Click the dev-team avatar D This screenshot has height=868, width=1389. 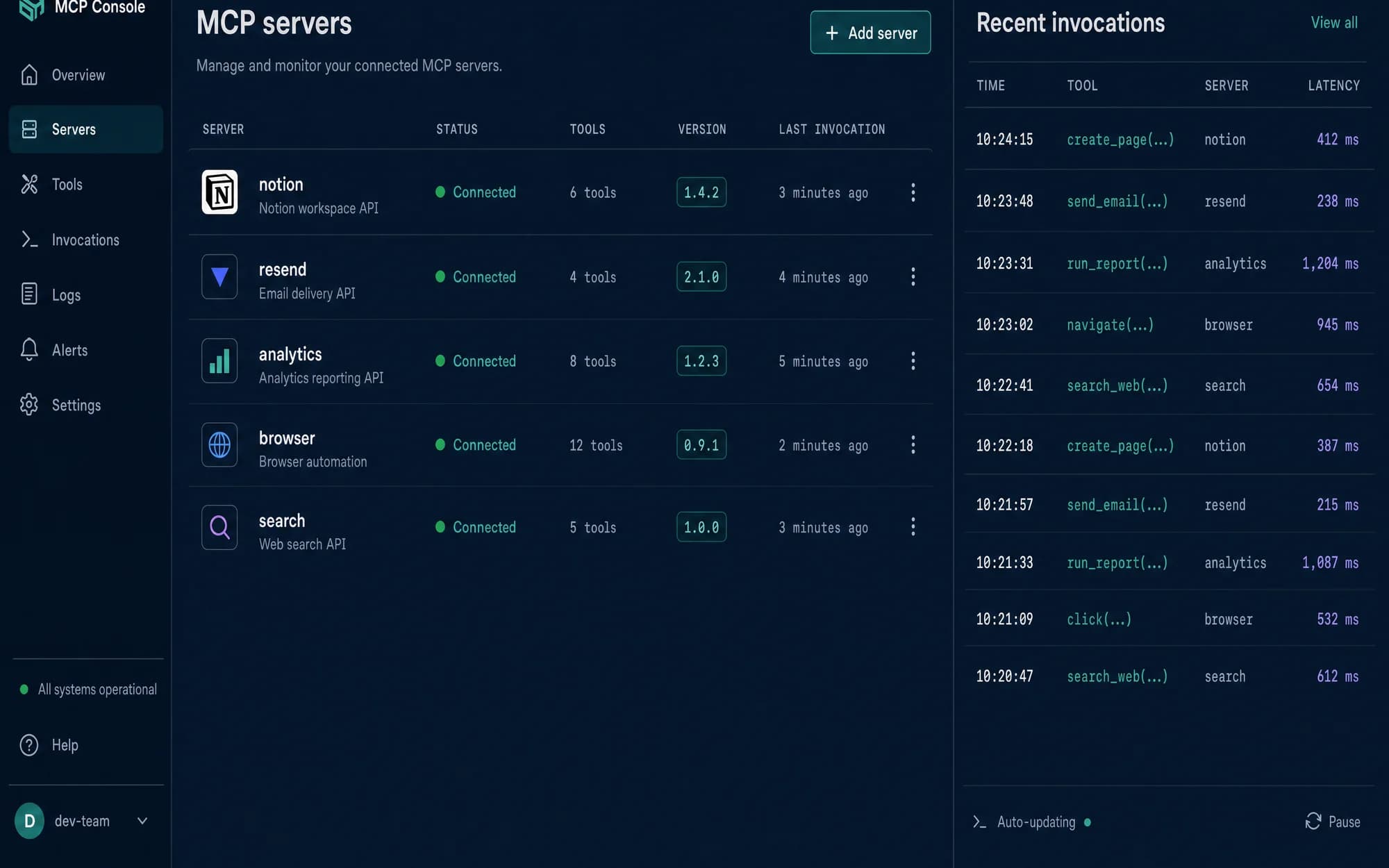[29, 821]
